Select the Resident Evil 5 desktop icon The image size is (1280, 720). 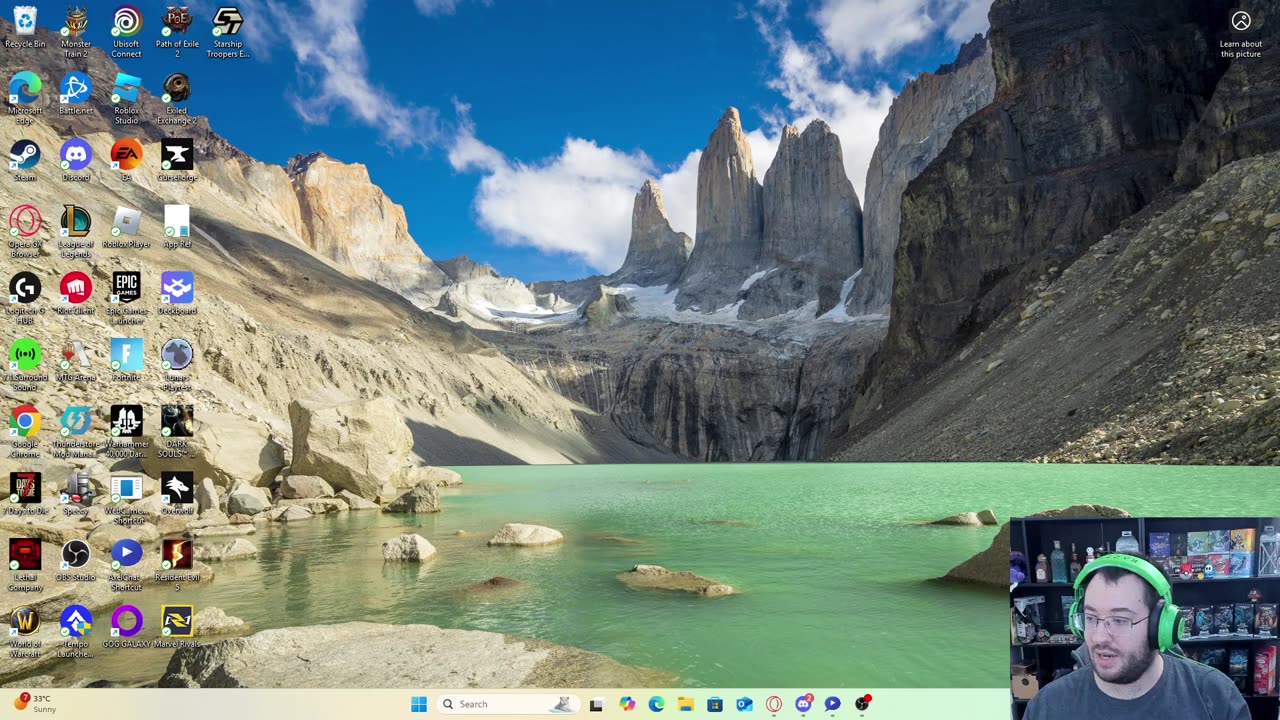pyautogui.click(x=177, y=565)
